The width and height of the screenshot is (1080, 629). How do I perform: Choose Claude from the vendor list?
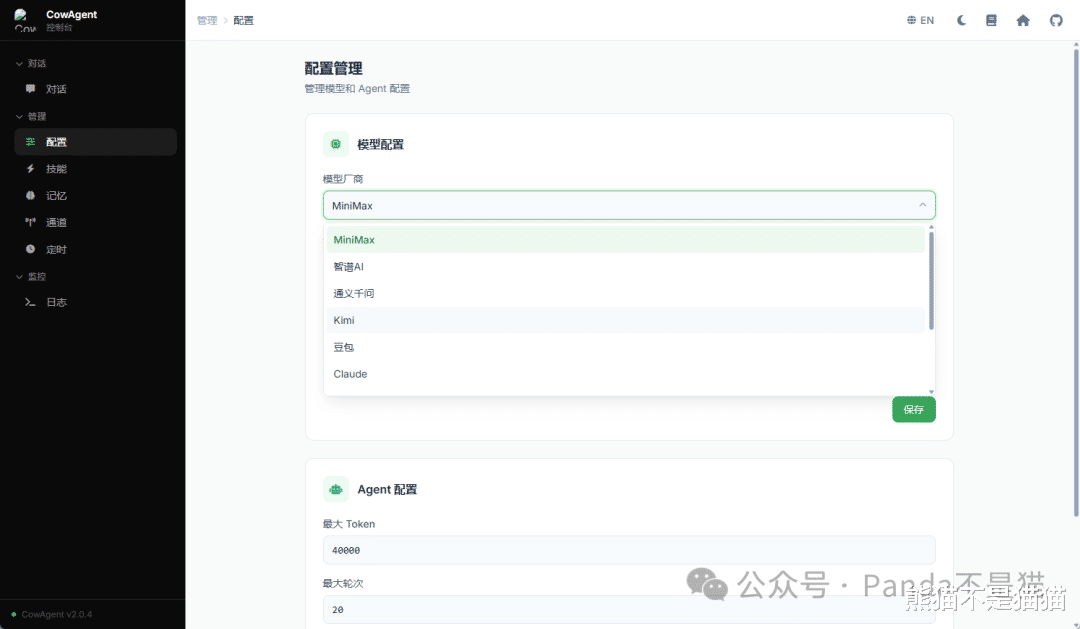point(625,374)
